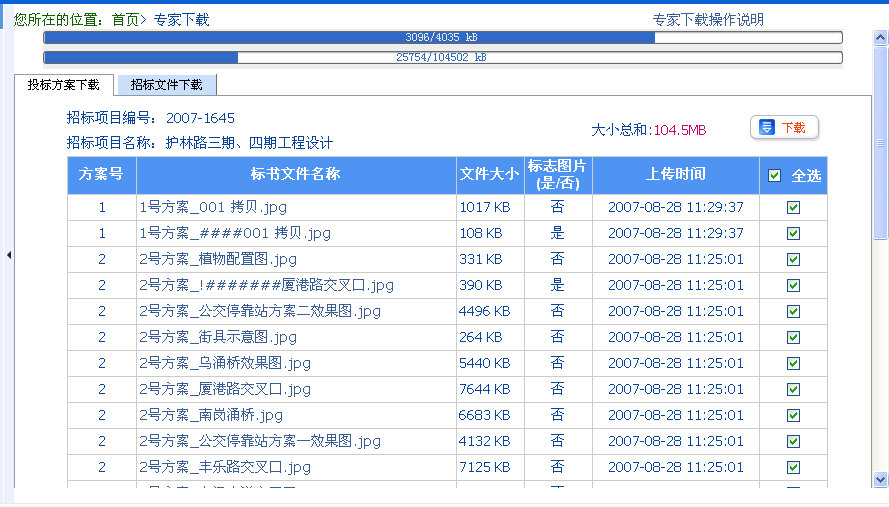Click the file size 4496 KB
This screenshot has width=889, height=507.
pyautogui.click(x=485, y=312)
